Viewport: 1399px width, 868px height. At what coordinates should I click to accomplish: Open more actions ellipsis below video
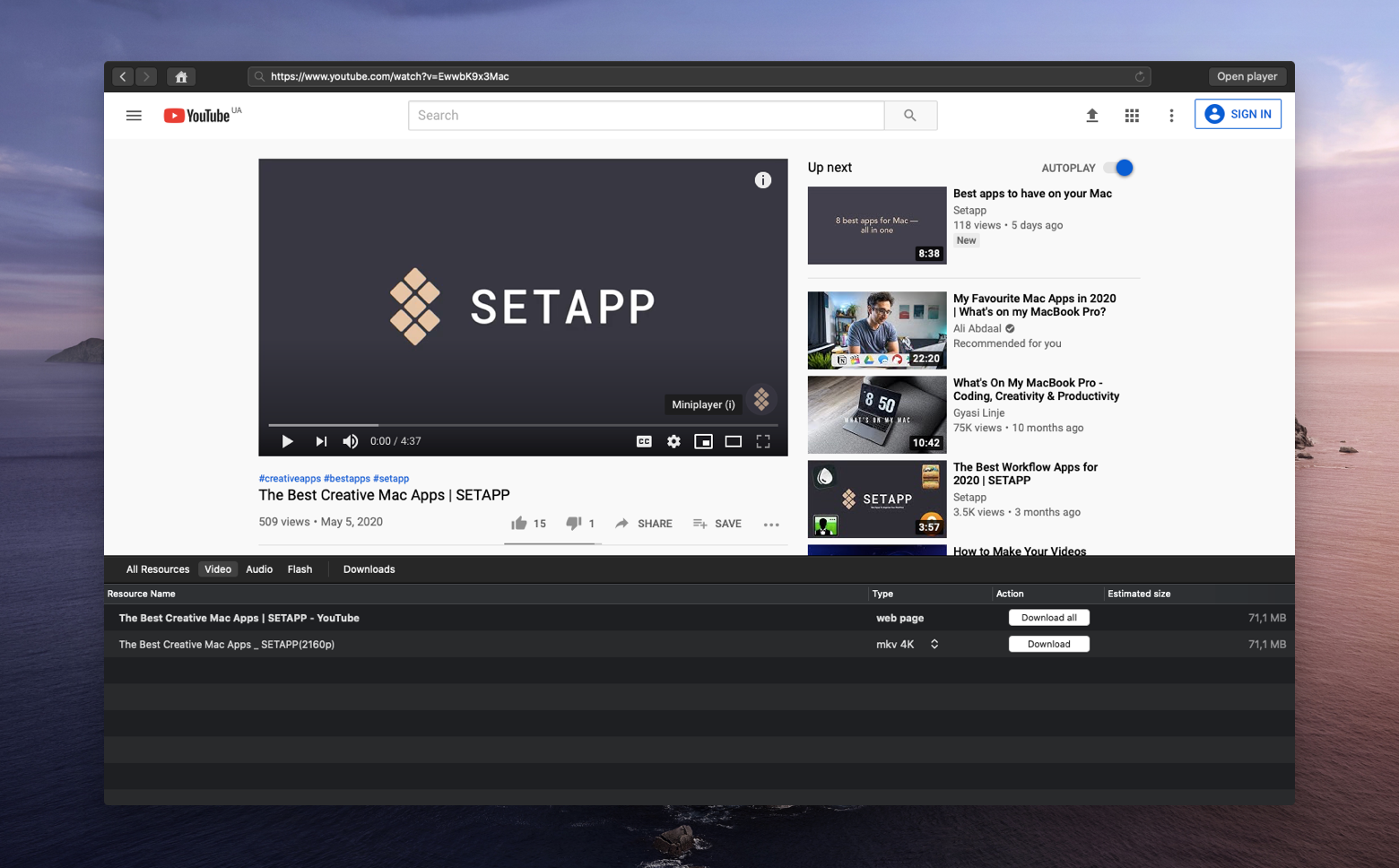(771, 525)
